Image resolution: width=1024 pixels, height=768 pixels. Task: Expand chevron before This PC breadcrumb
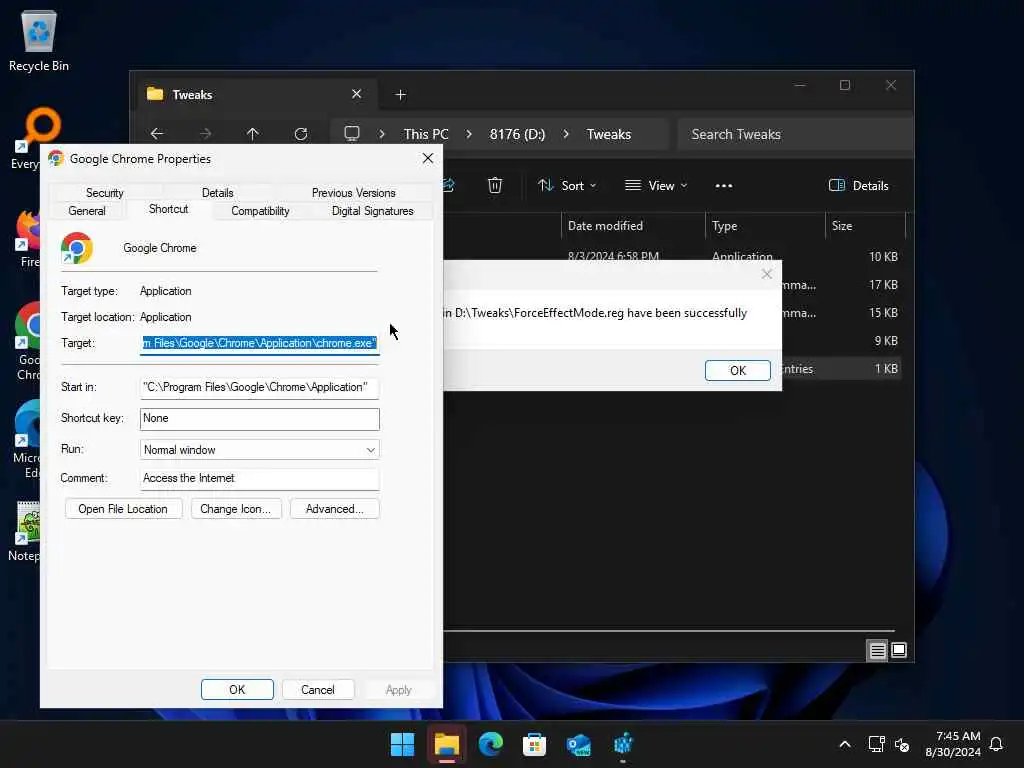tap(382, 134)
